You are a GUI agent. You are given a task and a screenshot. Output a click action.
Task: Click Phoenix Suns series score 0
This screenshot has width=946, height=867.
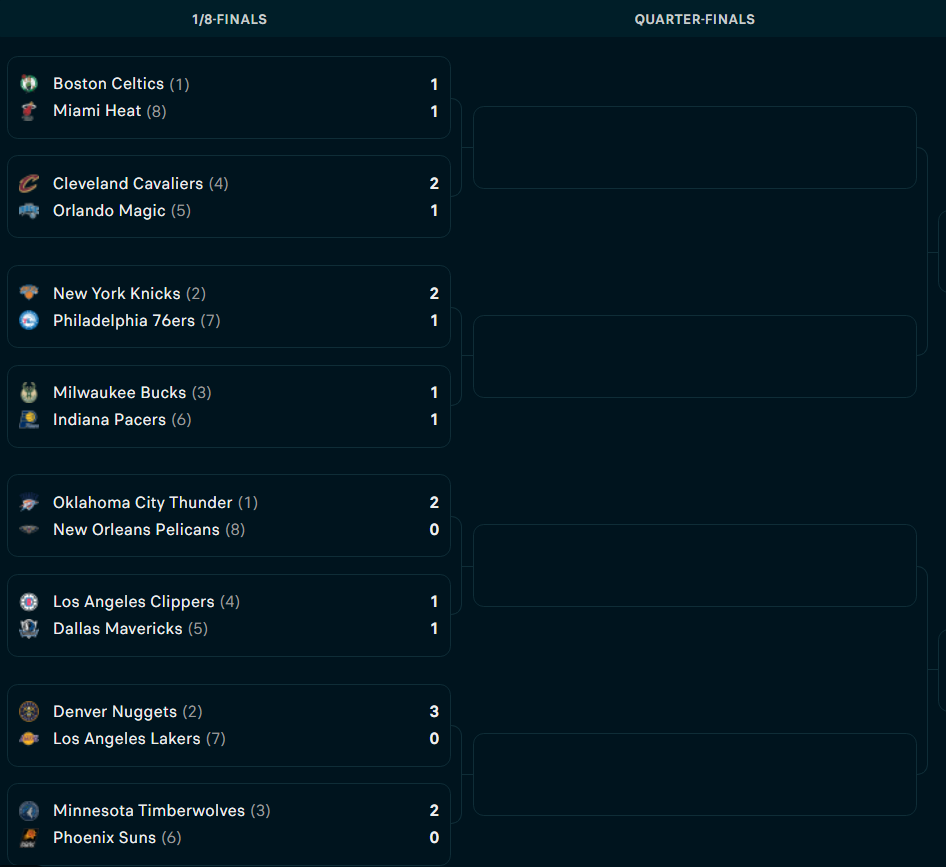click(434, 837)
